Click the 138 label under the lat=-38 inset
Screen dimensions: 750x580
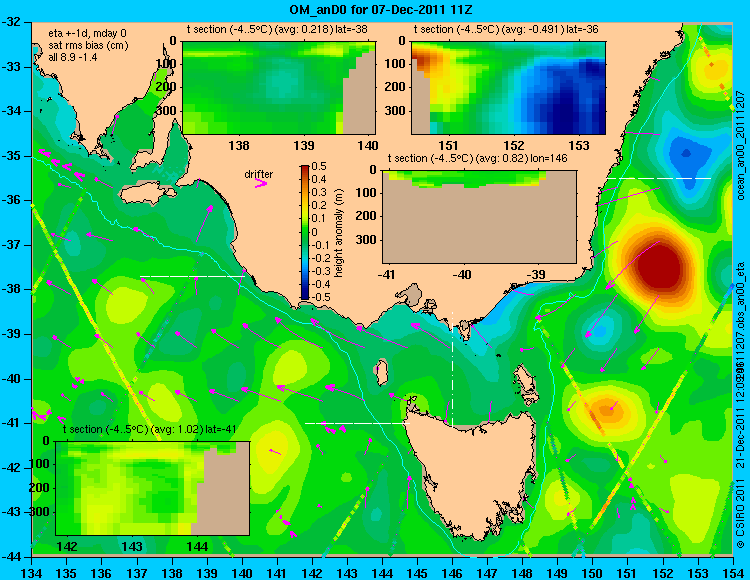tap(239, 145)
